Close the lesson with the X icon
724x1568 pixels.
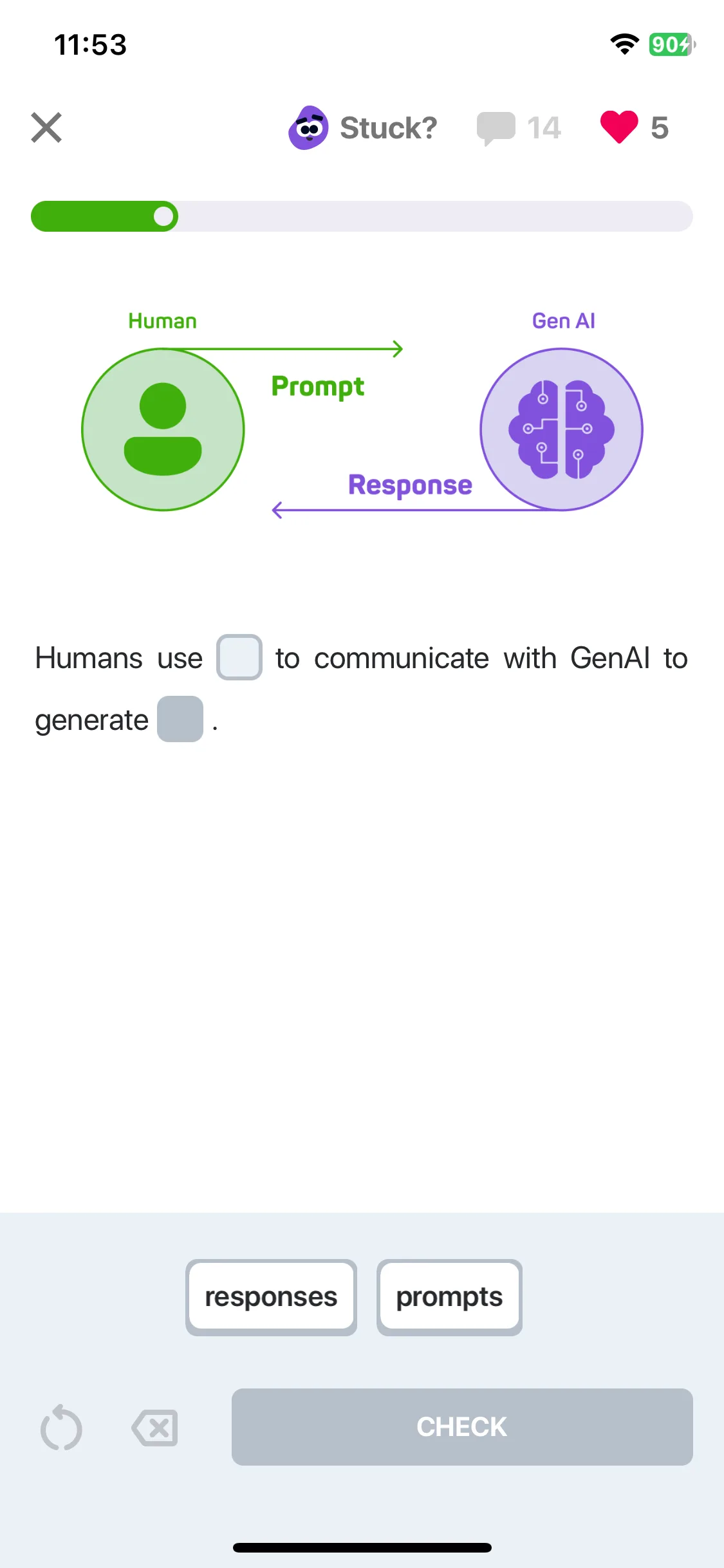46,127
